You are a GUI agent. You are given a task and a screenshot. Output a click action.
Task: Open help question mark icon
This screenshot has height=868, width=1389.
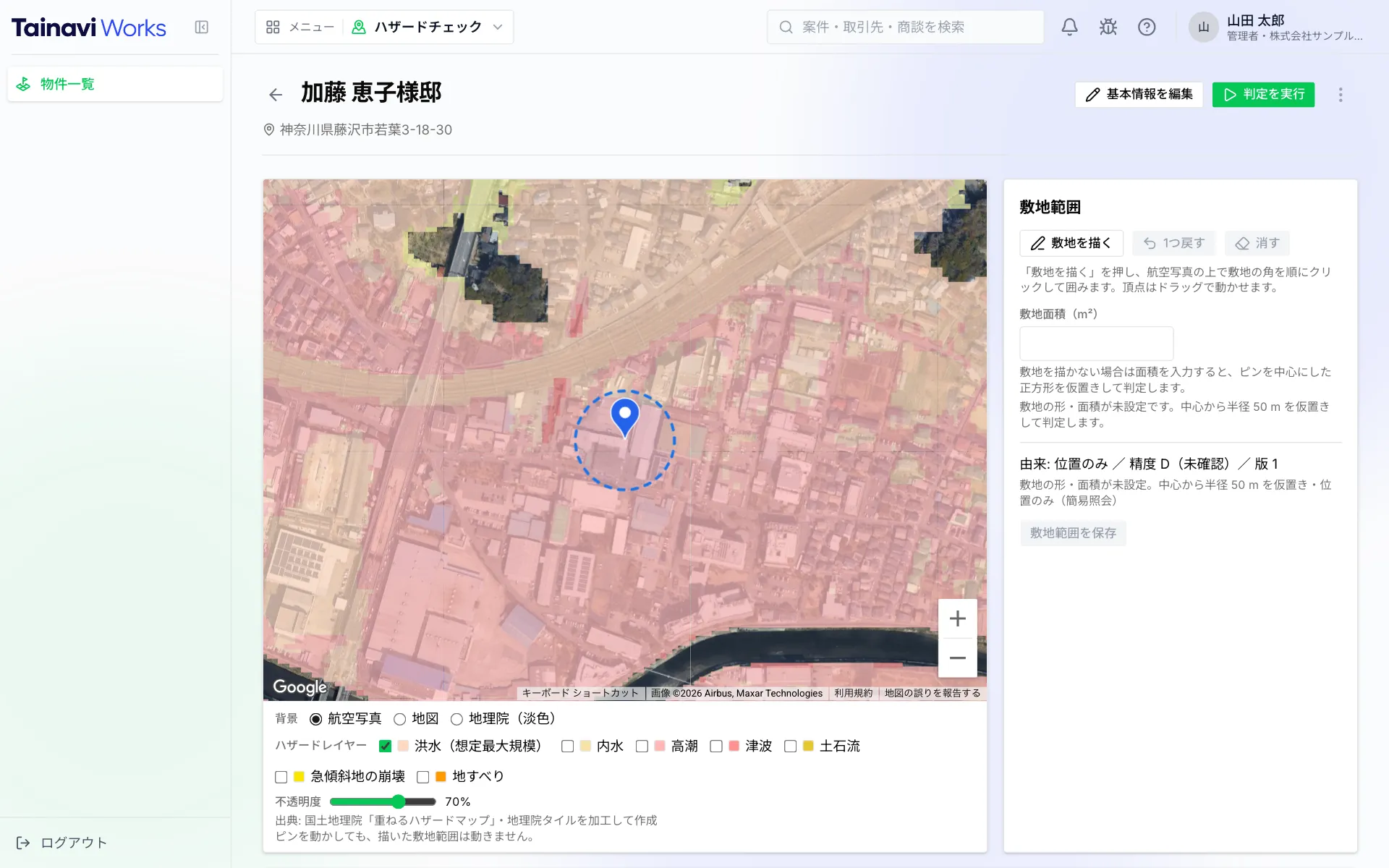pos(1147,27)
